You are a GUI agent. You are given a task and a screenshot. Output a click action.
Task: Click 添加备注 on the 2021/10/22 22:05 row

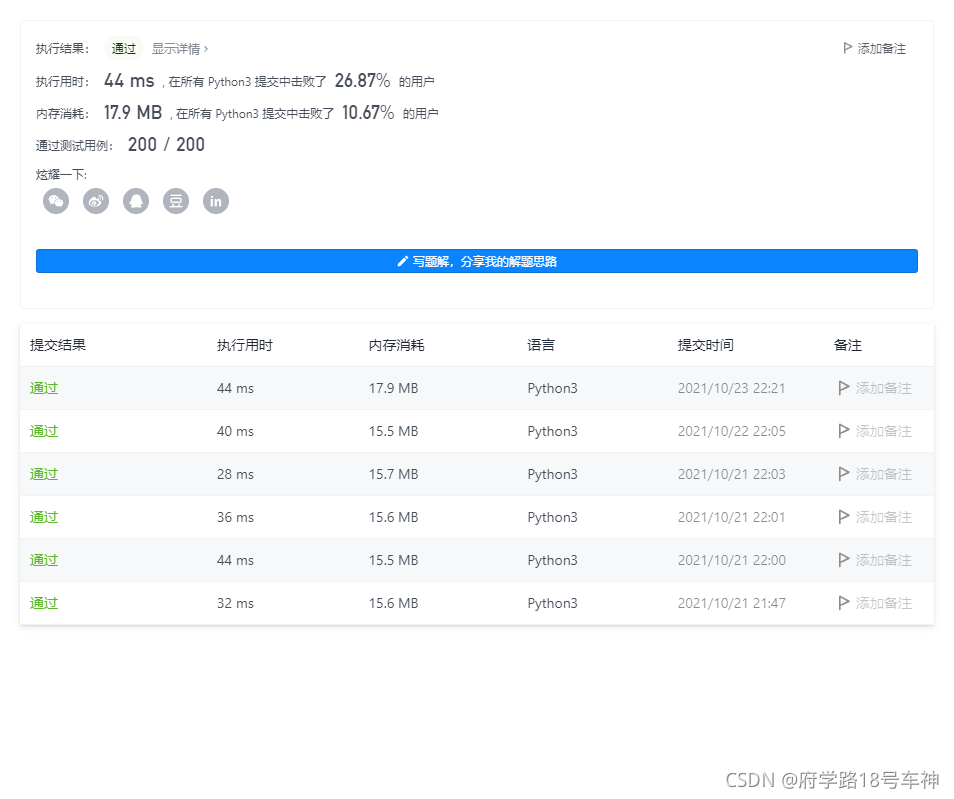click(876, 431)
